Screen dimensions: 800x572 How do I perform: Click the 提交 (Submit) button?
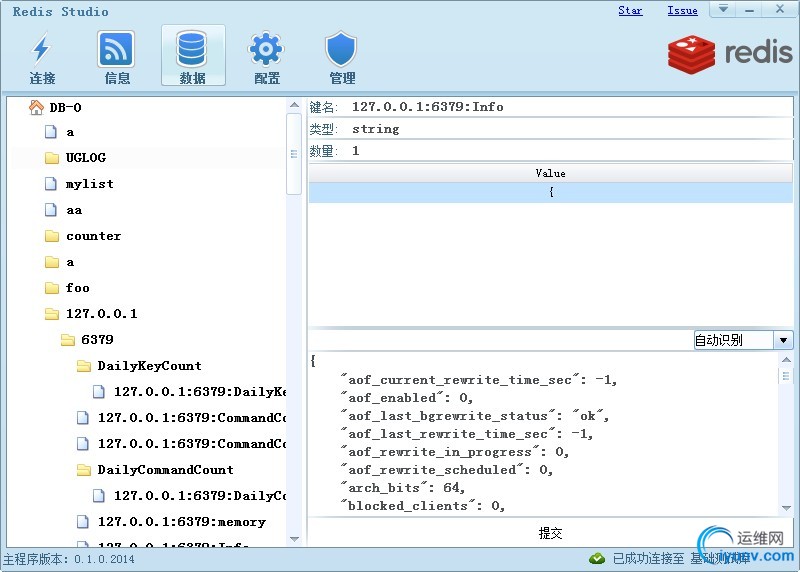550,533
